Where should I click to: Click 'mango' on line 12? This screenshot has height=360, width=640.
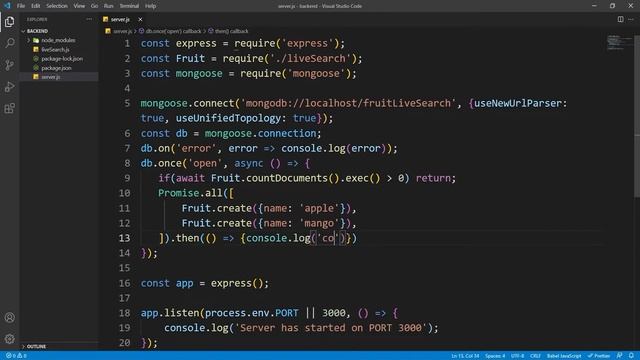click(320, 223)
